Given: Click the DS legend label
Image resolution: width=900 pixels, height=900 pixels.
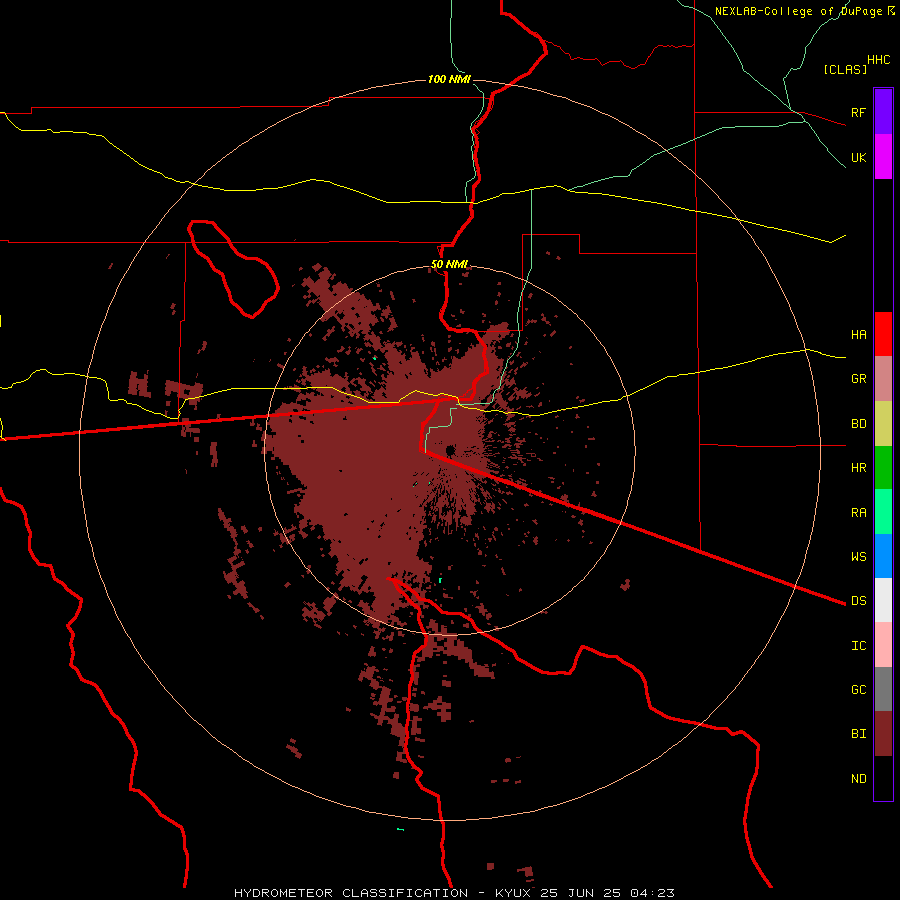Looking at the screenshot, I should click(858, 601).
